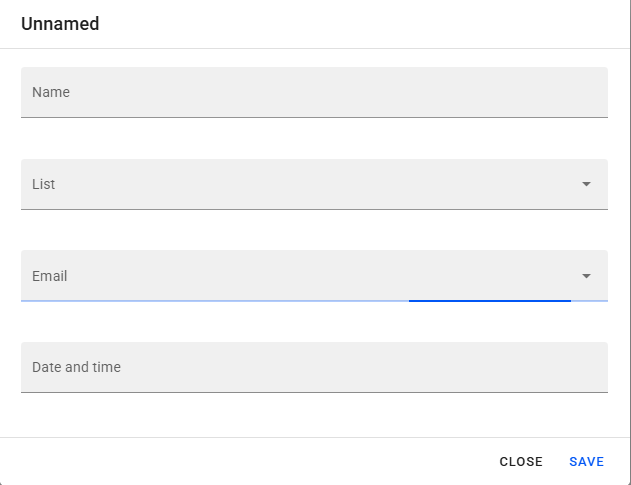Image resolution: width=631 pixels, height=485 pixels.
Task: Click the empty dialog footer beside CLOSE
Action: point(250,462)
